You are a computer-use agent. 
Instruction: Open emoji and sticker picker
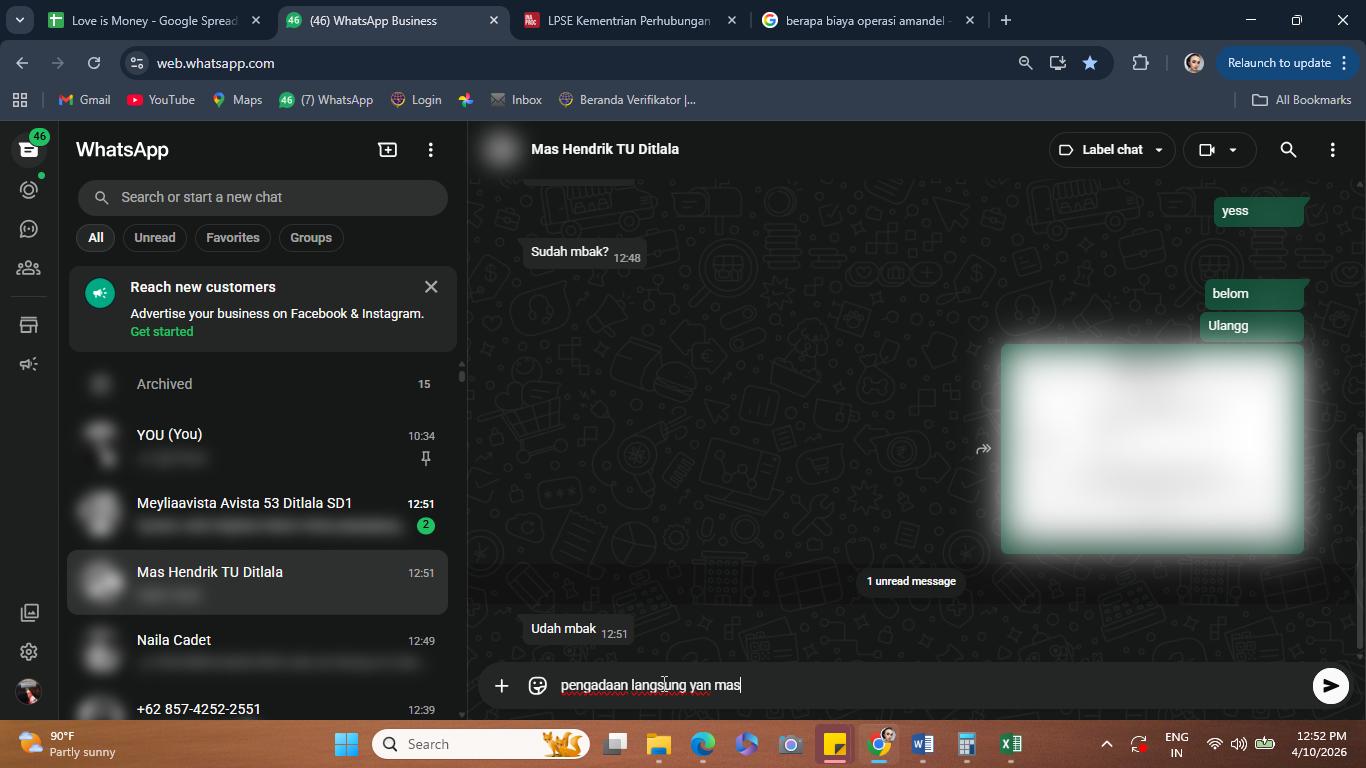(538, 686)
